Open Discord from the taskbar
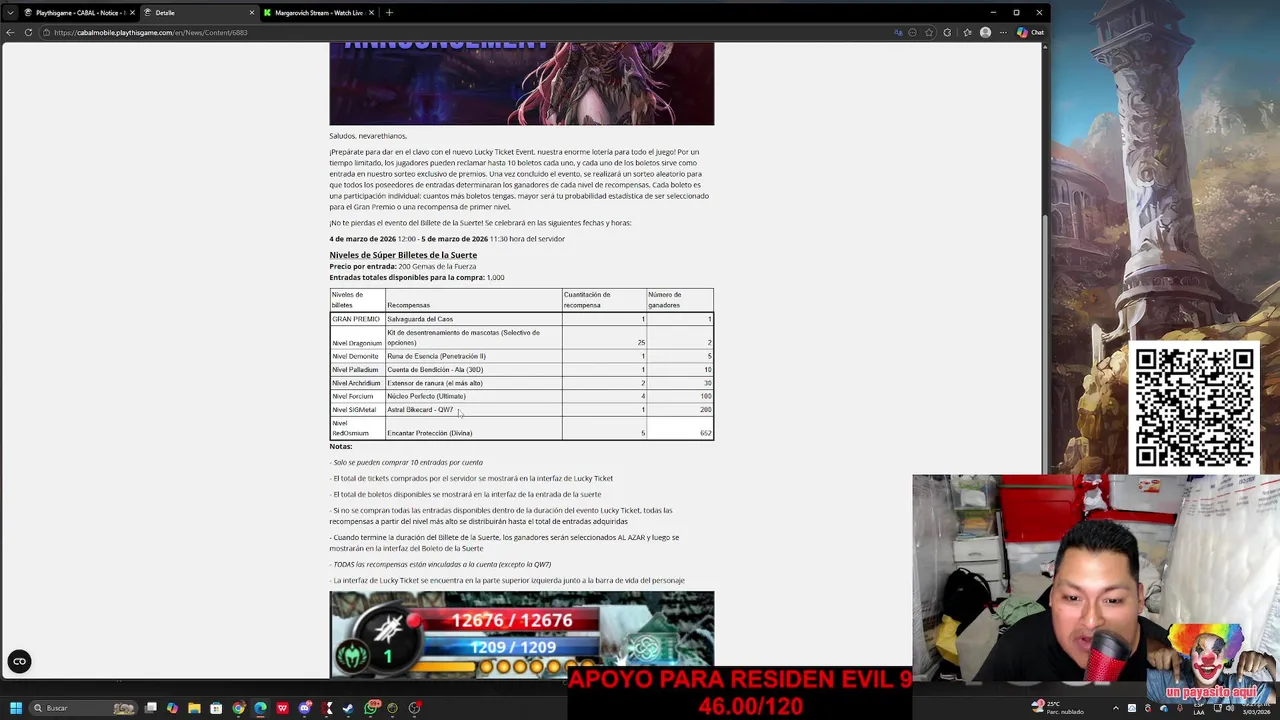The width and height of the screenshot is (1280, 720). point(305,708)
